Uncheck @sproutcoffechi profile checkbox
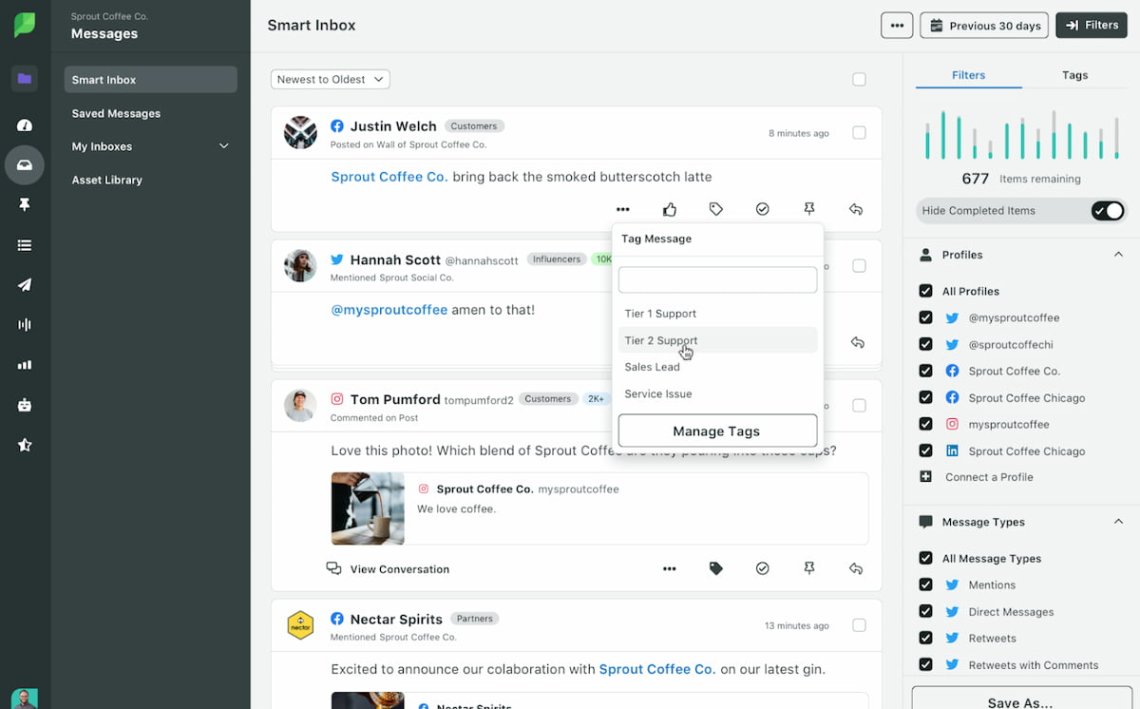 tap(926, 345)
